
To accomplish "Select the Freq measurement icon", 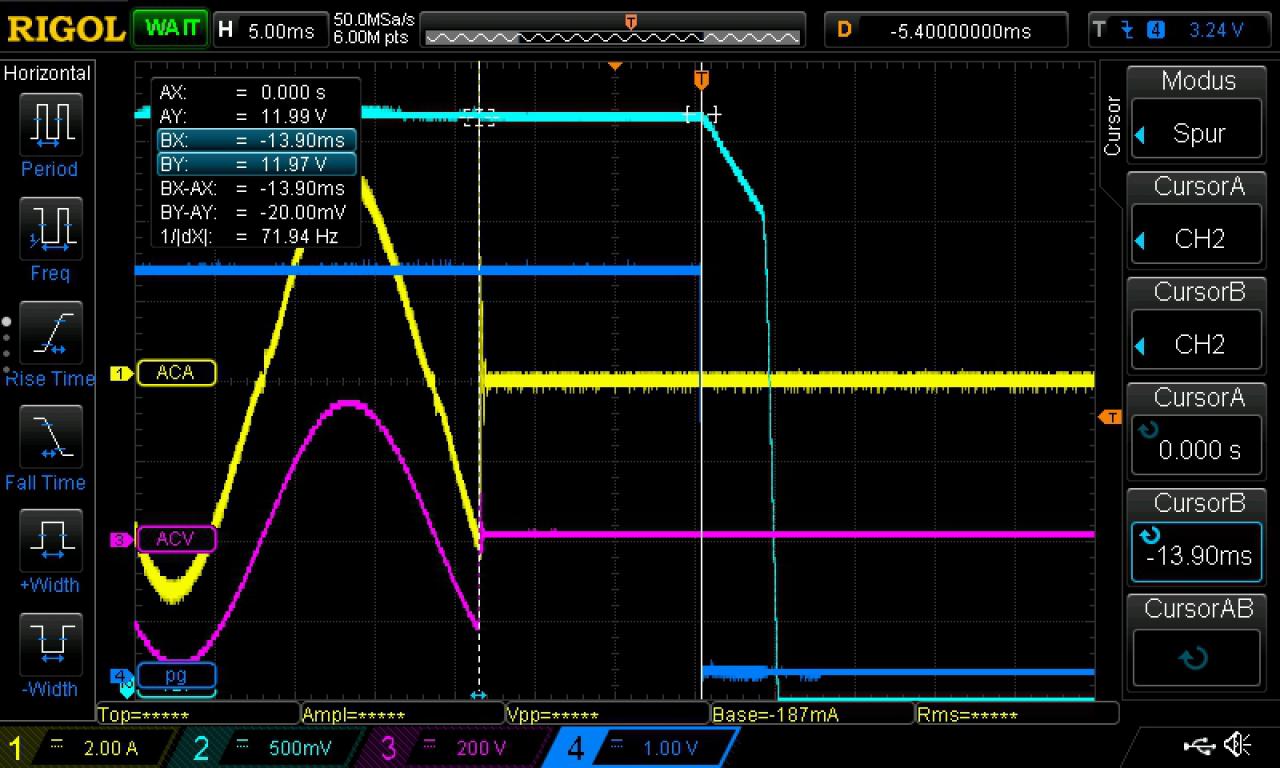I will point(49,230).
